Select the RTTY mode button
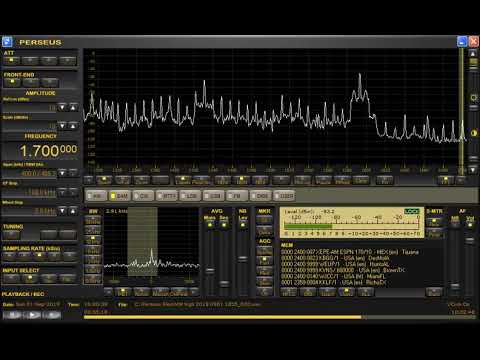 167,196
